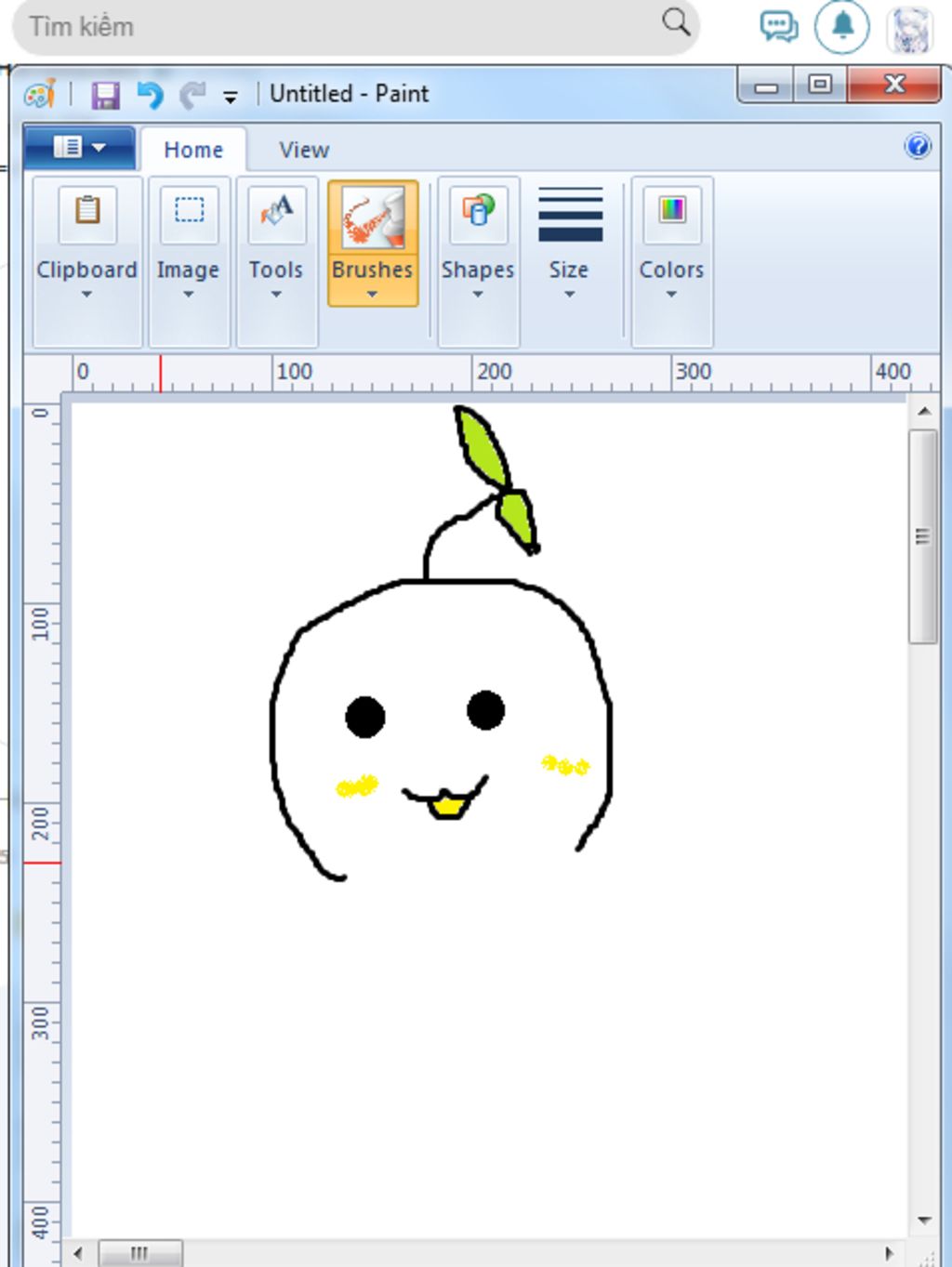Click the Home ribbon tab

click(x=192, y=149)
